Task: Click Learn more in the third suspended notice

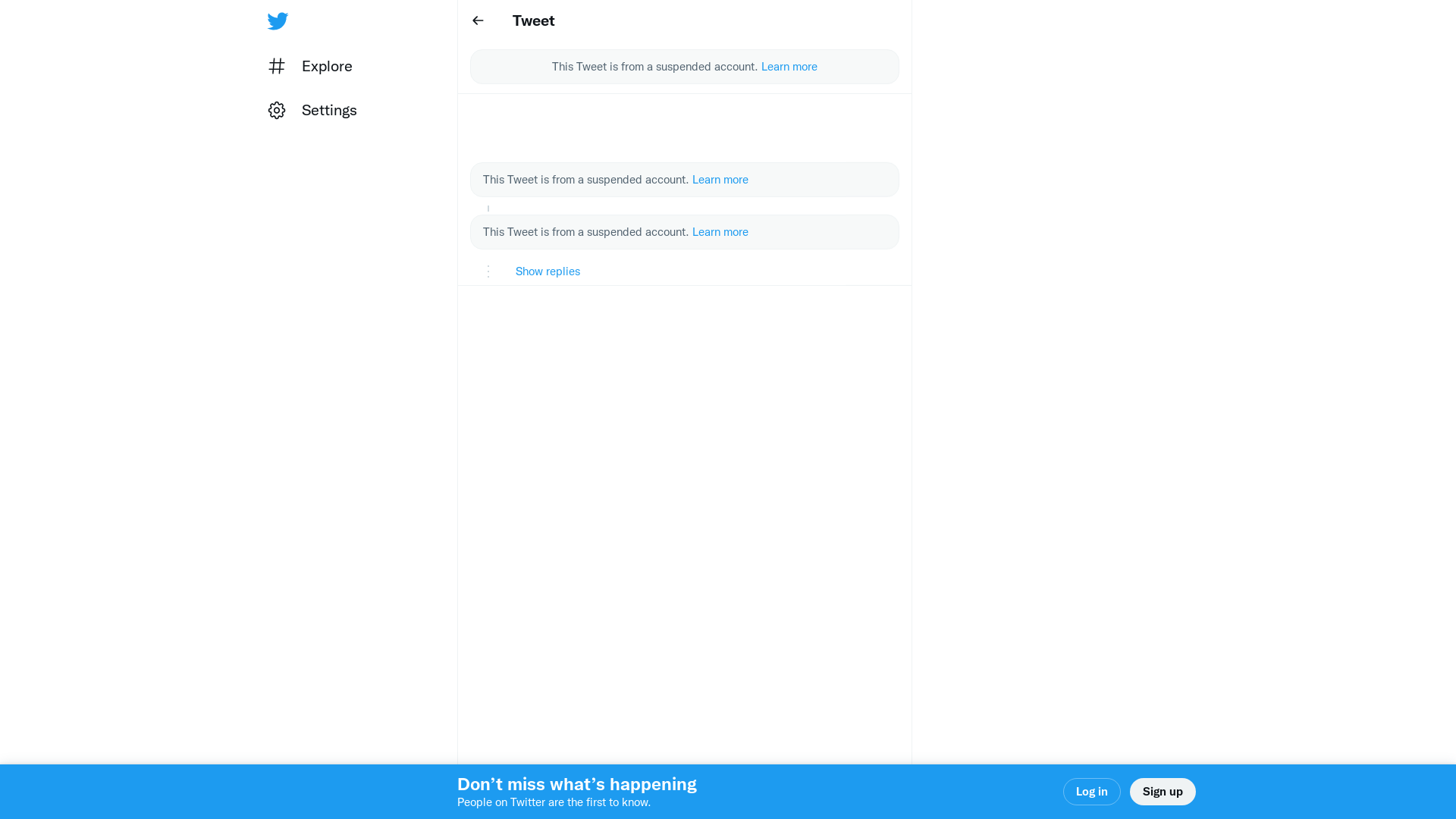Action: tap(720, 232)
